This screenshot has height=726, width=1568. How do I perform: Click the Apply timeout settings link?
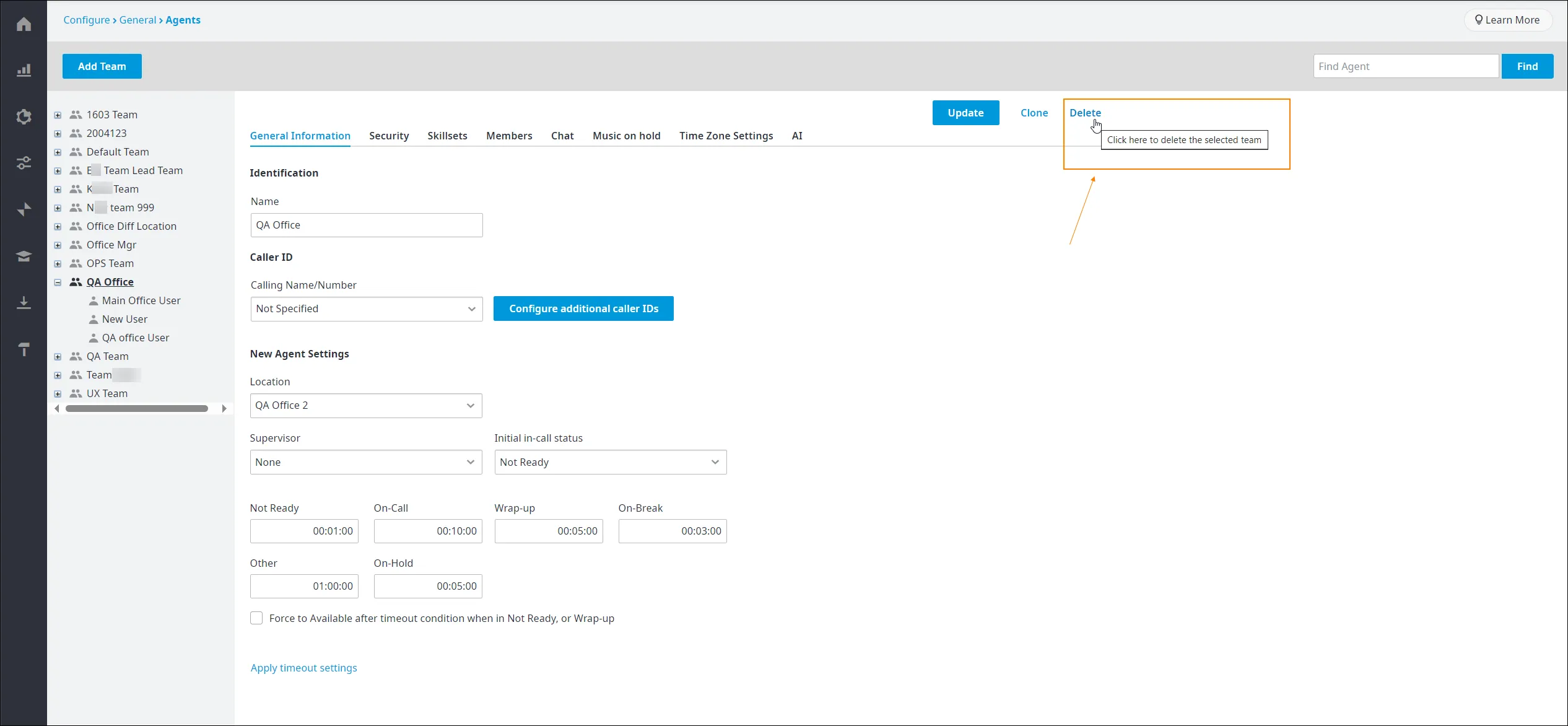click(x=303, y=668)
